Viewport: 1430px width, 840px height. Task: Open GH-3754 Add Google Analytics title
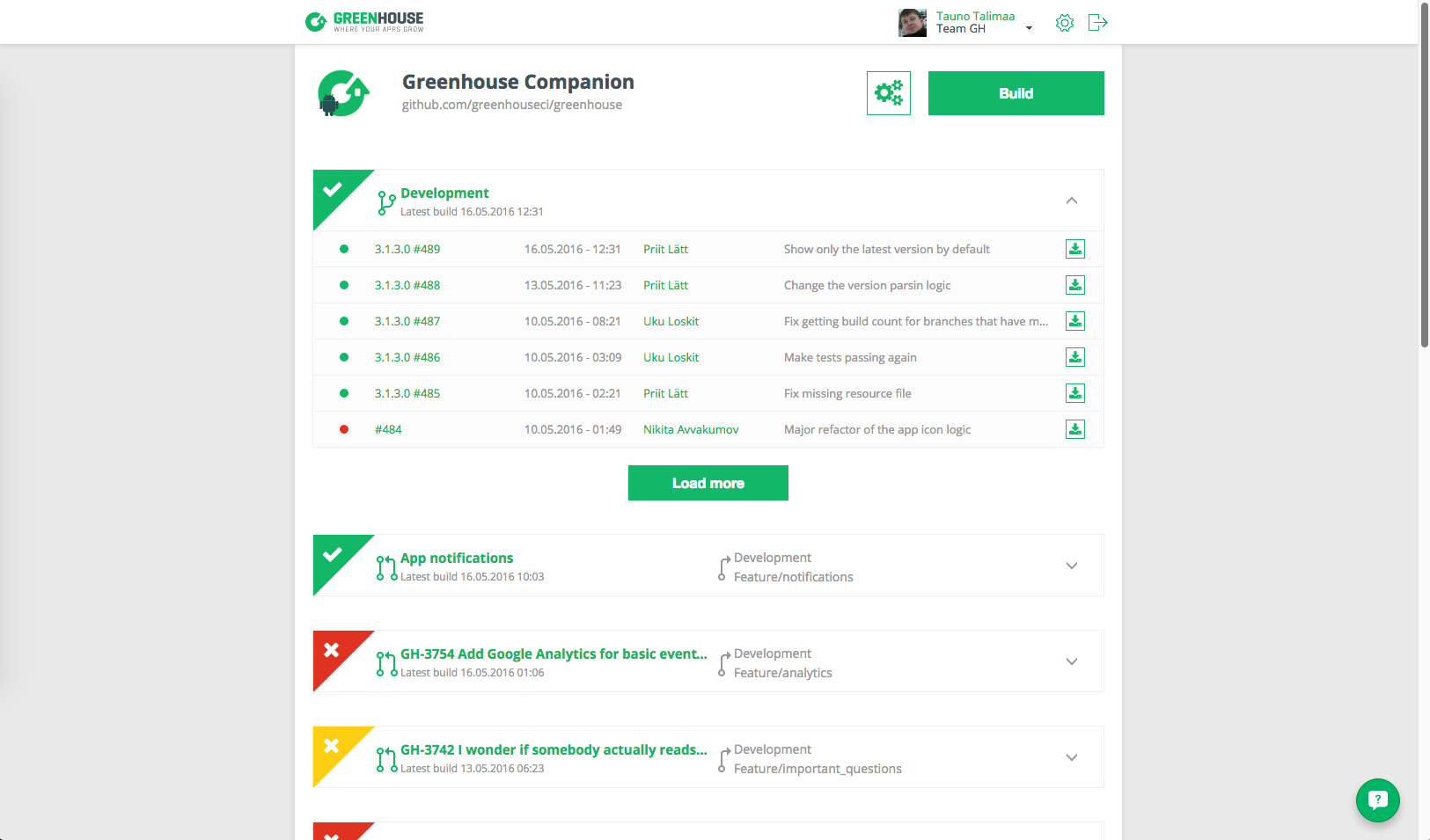[554, 654]
